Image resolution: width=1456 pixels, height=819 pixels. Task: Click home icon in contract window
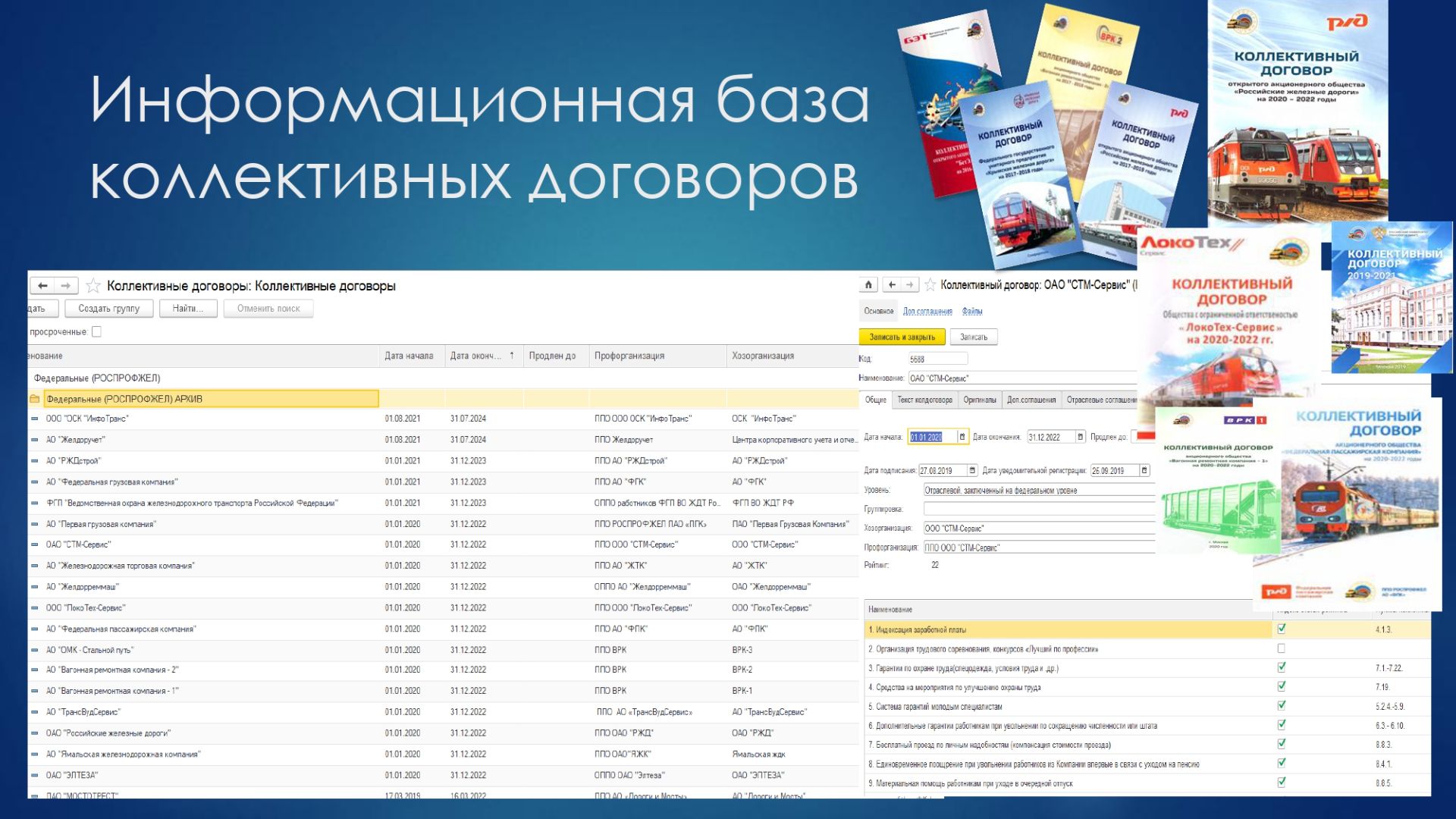[869, 285]
